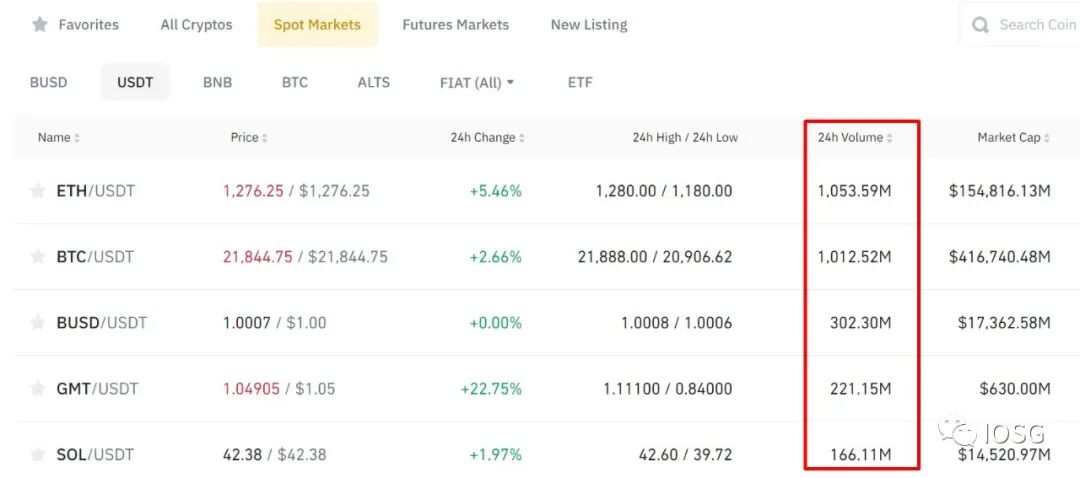This screenshot has width=1080, height=478.
Task: Toggle GMT/USDT favorite star
Action: (x=38, y=388)
